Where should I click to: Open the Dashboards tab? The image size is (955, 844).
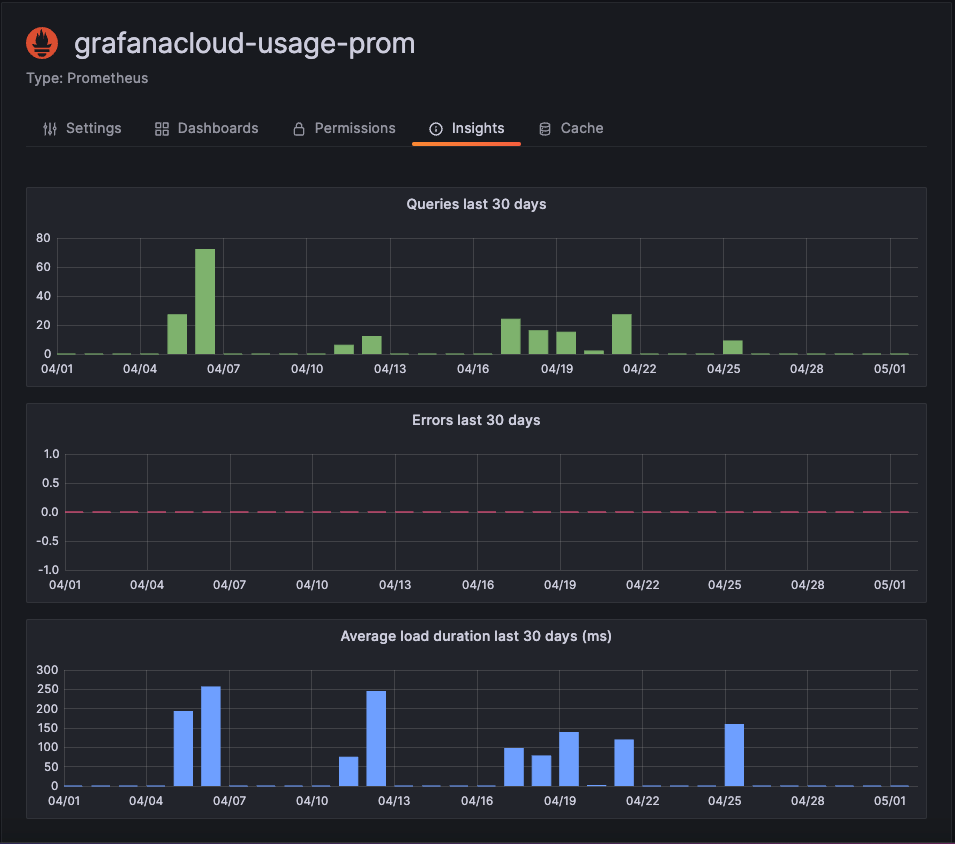(217, 128)
